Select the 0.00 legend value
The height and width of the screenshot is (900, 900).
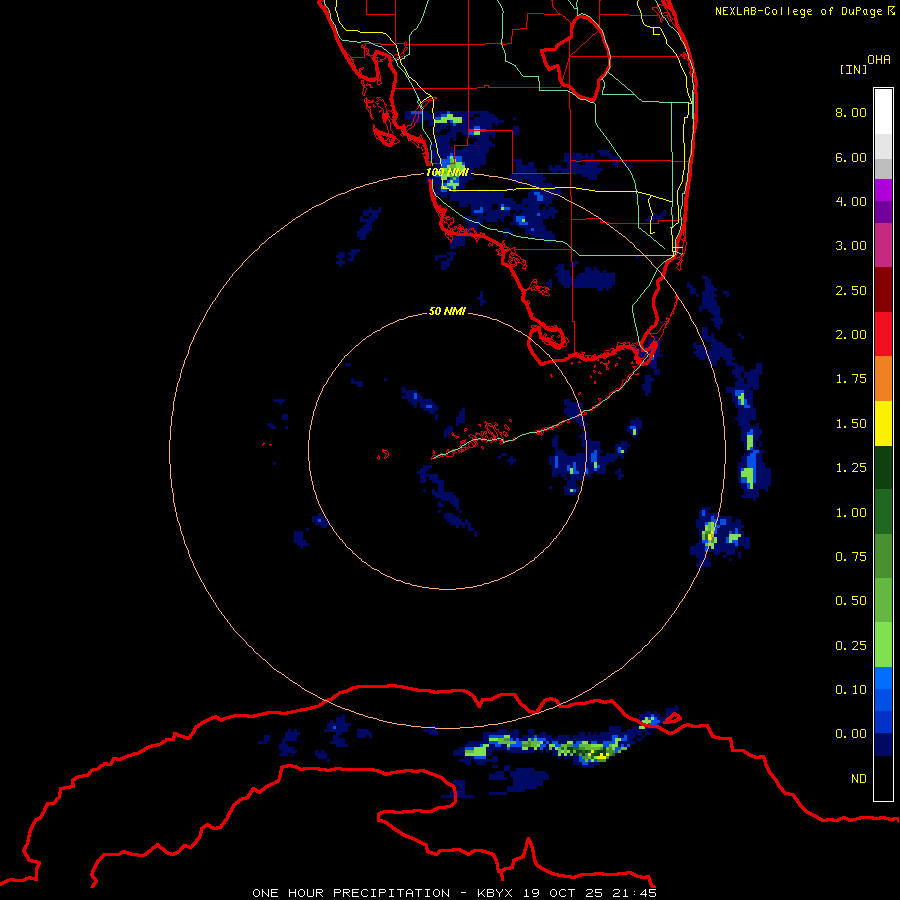[851, 734]
